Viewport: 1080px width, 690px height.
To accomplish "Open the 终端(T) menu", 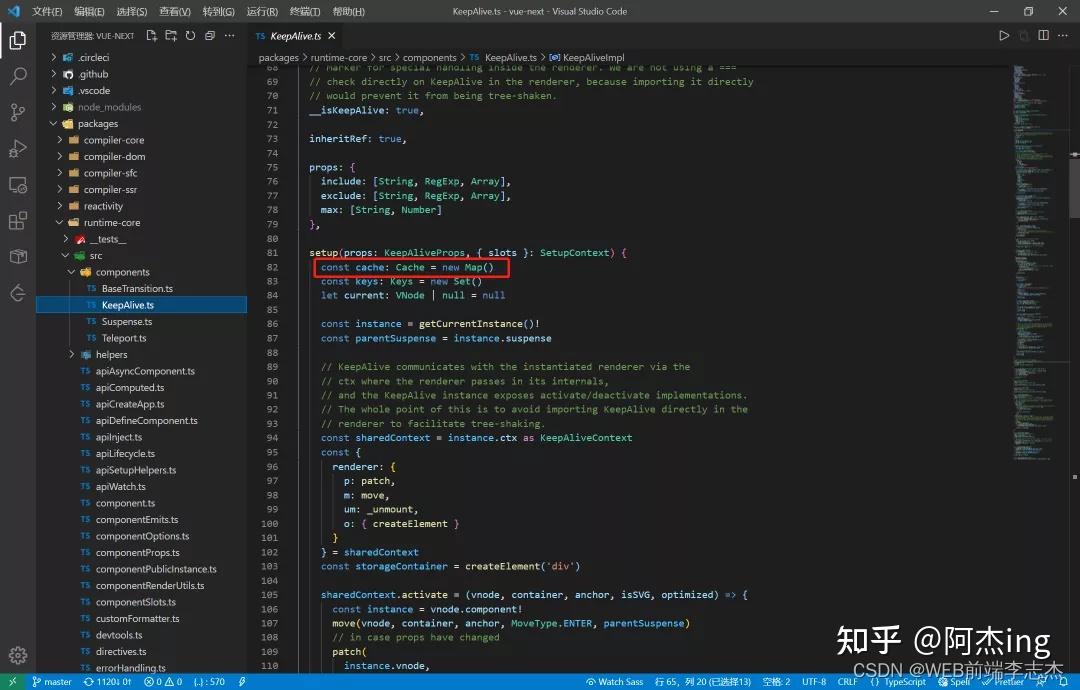I will (304, 11).
